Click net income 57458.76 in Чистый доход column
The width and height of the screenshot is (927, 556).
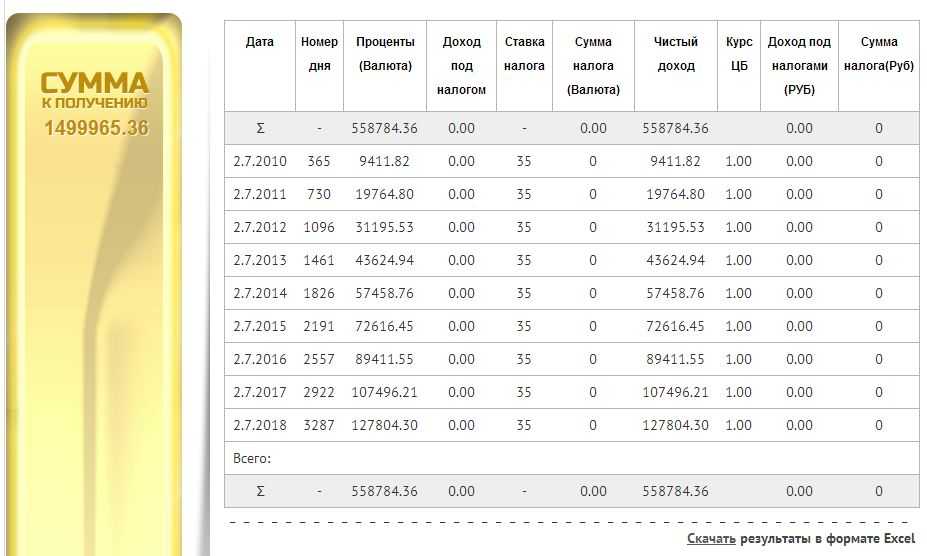click(x=675, y=293)
